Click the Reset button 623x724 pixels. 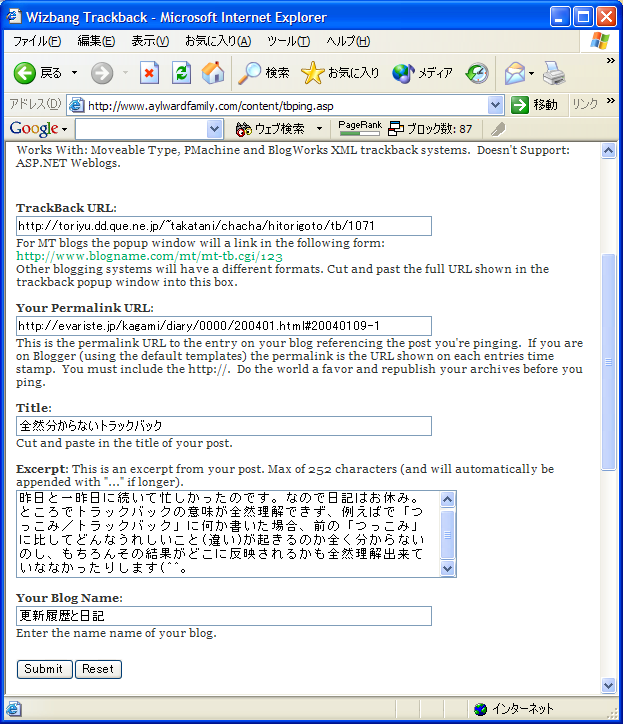[98, 669]
